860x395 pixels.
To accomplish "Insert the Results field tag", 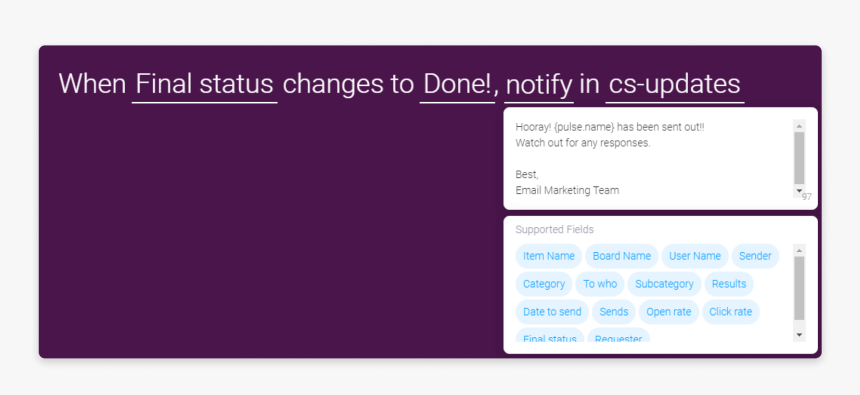I will point(729,284).
